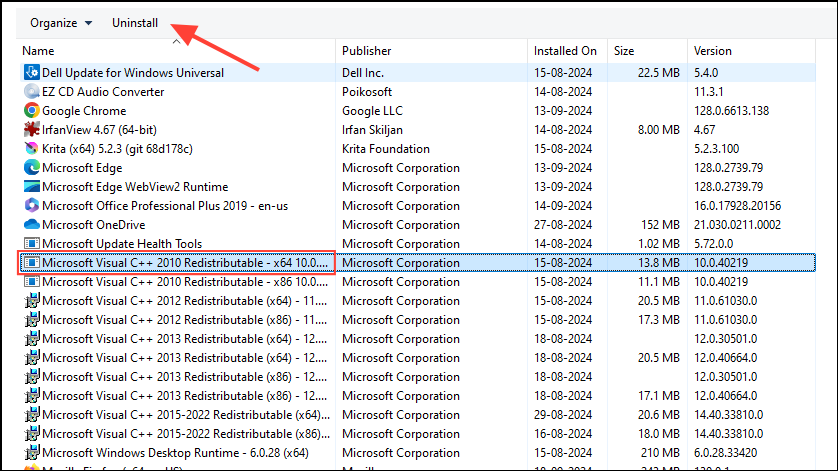The height and width of the screenshot is (471, 838).
Task: Sort the list by Name column header
Action: pyautogui.click(x=38, y=51)
